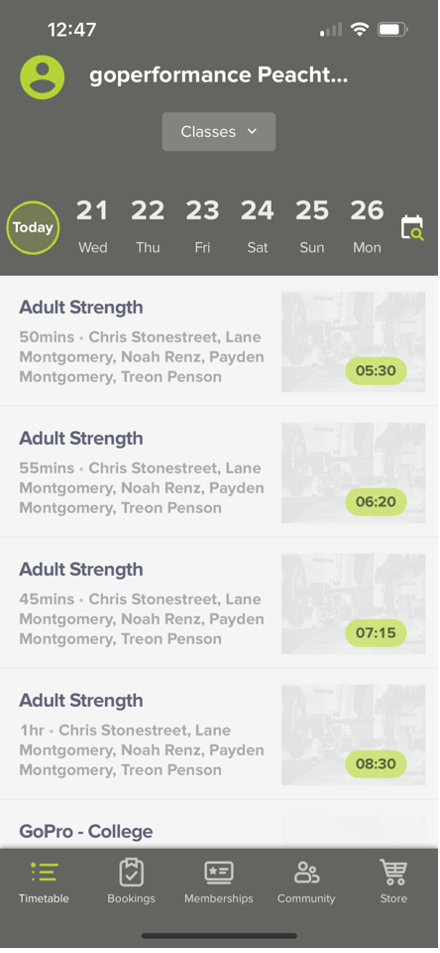Expand the Classes dropdown

(x=219, y=132)
